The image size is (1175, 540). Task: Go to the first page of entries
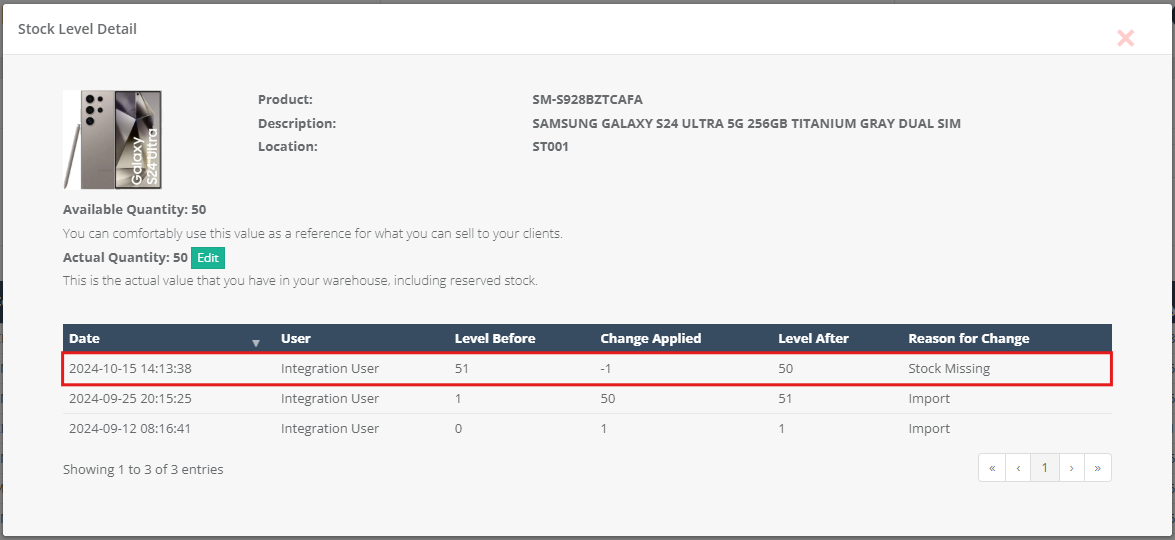tap(991, 468)
